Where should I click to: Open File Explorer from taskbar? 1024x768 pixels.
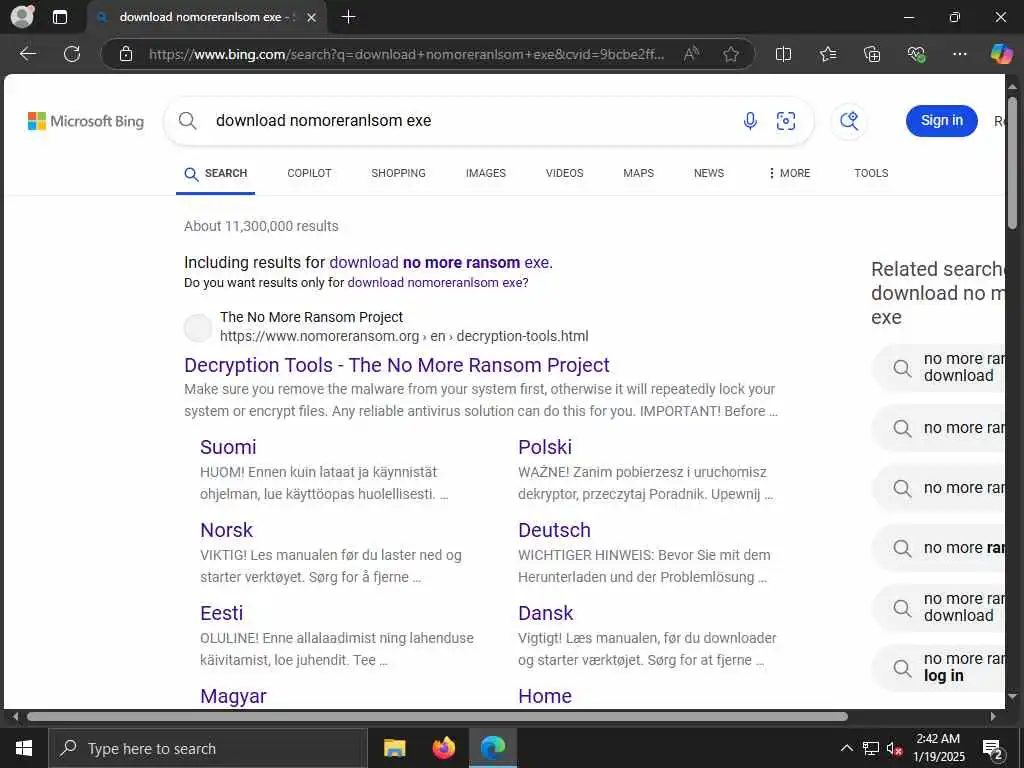click(394, 748)
